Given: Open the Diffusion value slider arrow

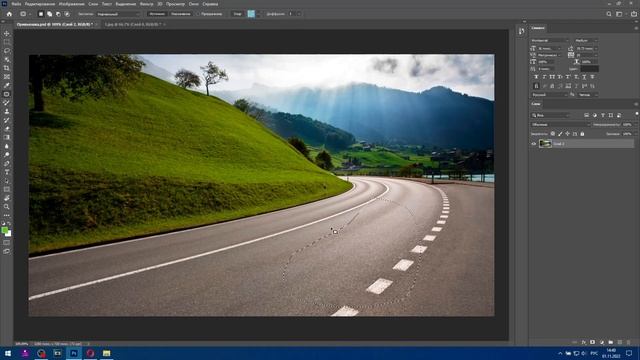Looking at the screenshot, I should 299,14.
